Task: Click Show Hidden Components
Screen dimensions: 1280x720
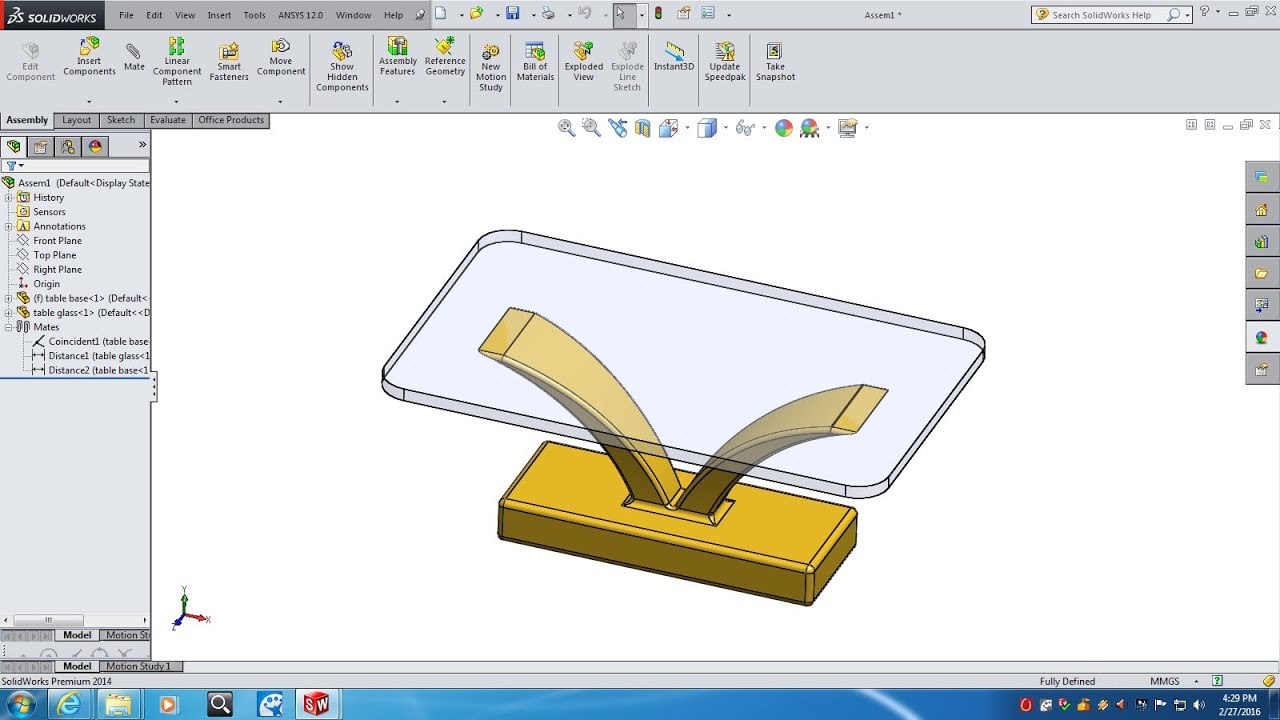Action: 342,67
